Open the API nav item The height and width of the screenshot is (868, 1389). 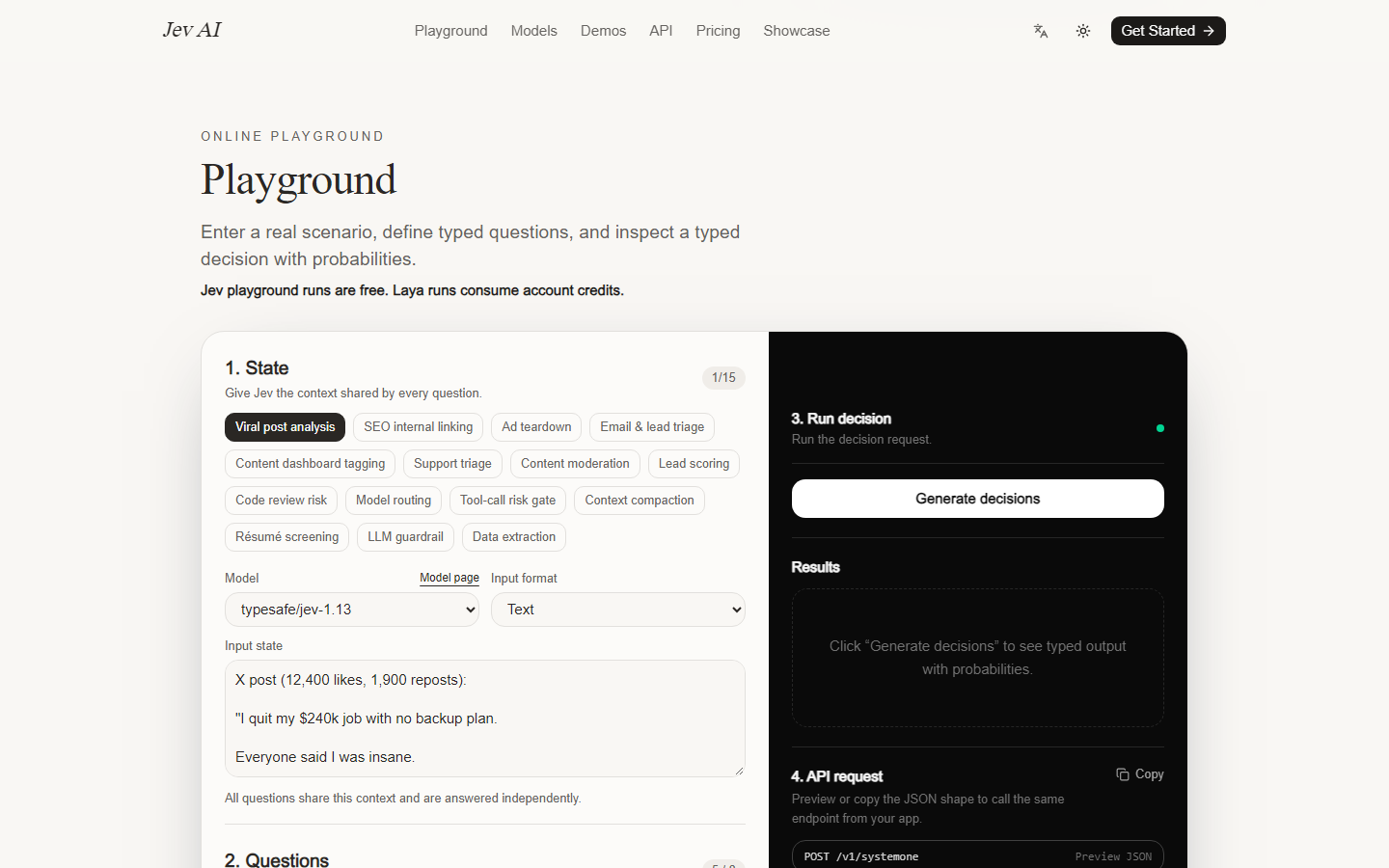point(661,31)
